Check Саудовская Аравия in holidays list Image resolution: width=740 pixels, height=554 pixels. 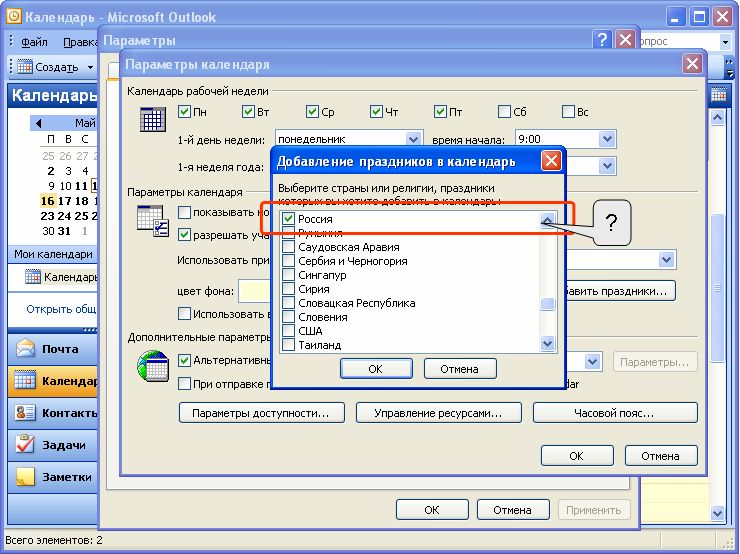click(288, 247)
